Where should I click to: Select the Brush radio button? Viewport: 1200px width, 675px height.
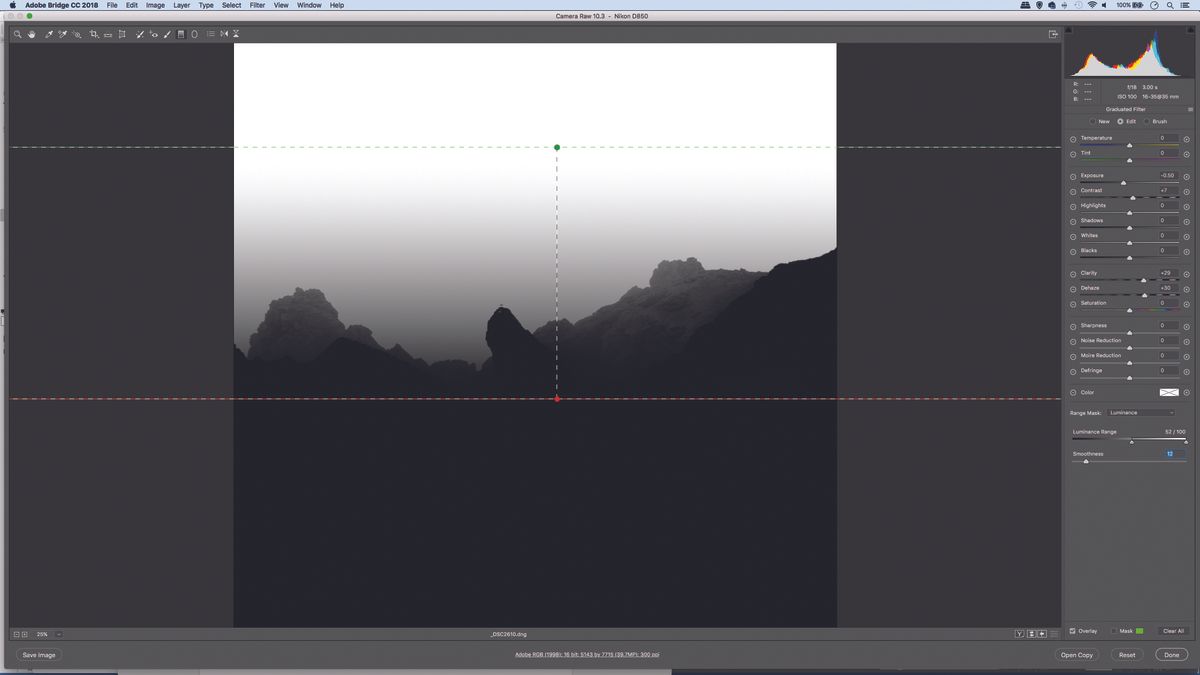tap(1145, 121)
